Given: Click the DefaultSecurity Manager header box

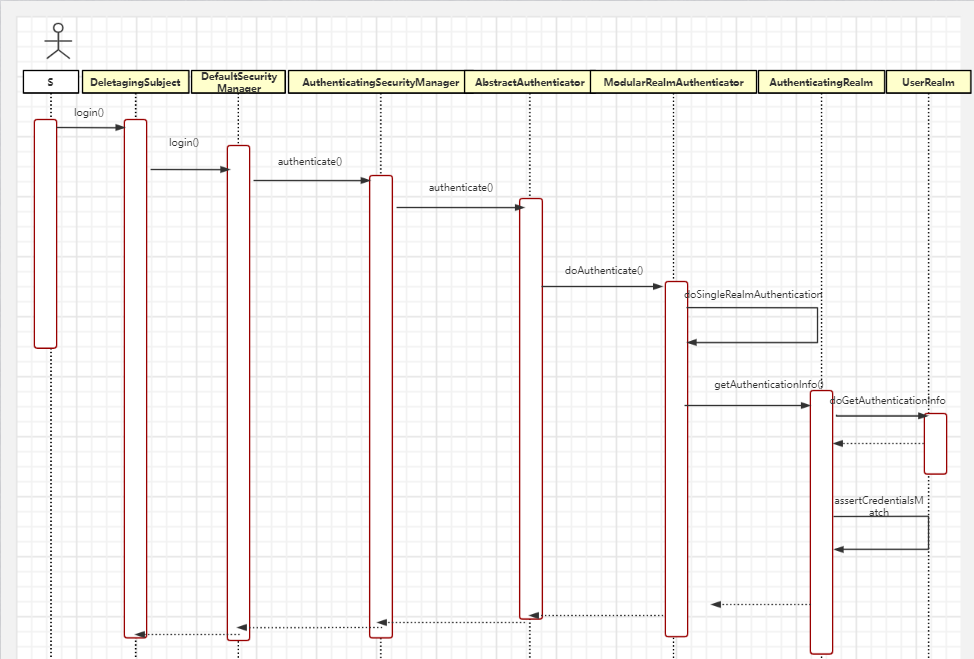Looking at the screenshot, I should [239, 82].
